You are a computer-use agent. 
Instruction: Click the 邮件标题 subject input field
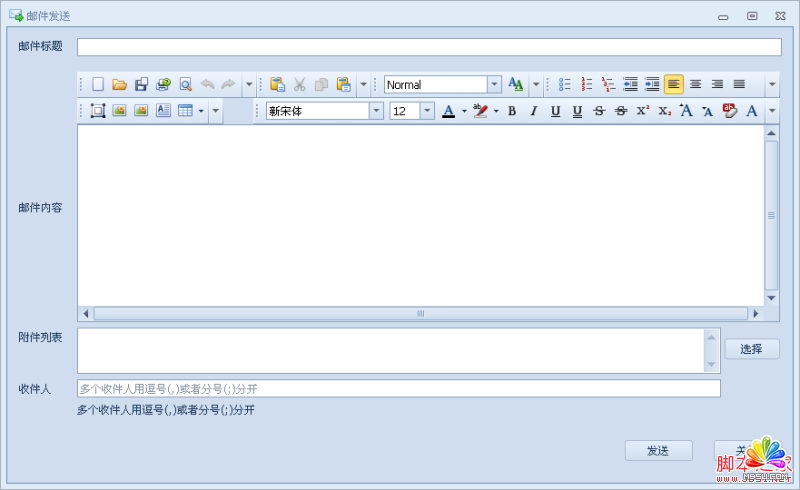tap(429, 47)
